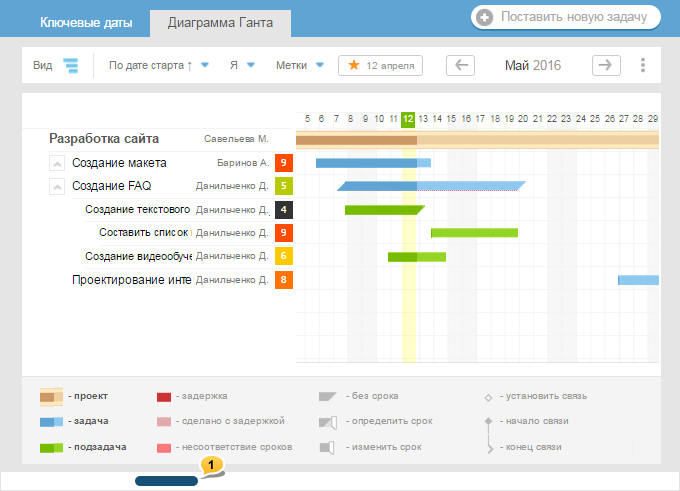Screen dimensions: 680x491
Task: Click the orange priority badge 8
Action: 284,280
